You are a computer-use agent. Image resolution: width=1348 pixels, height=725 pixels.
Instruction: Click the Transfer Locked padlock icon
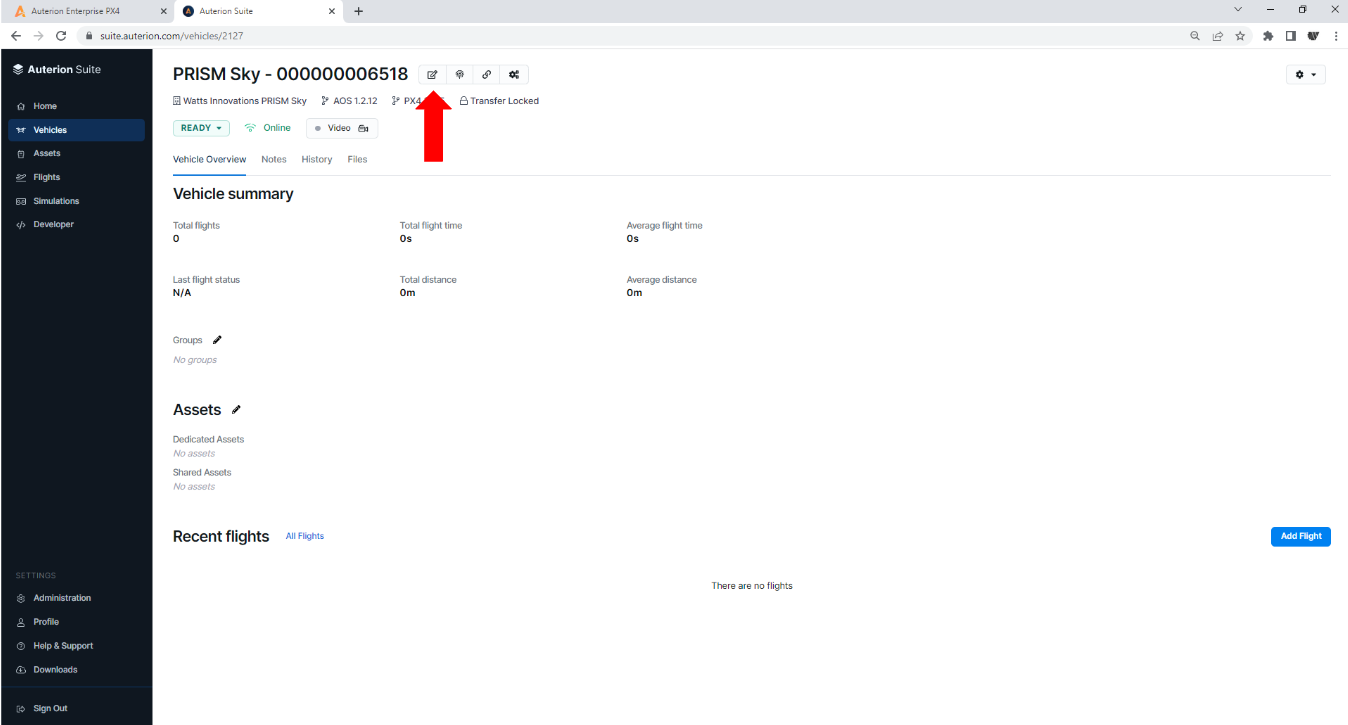click(x=464, y=101)
